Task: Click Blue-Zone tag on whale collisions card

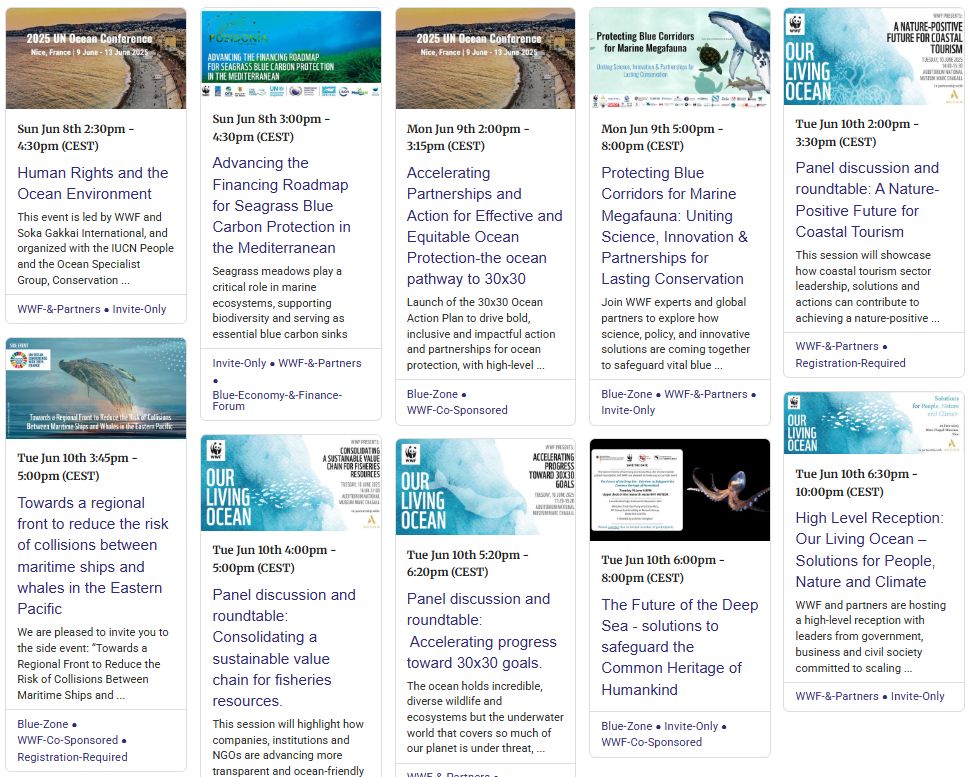Action: click(43, 724)
